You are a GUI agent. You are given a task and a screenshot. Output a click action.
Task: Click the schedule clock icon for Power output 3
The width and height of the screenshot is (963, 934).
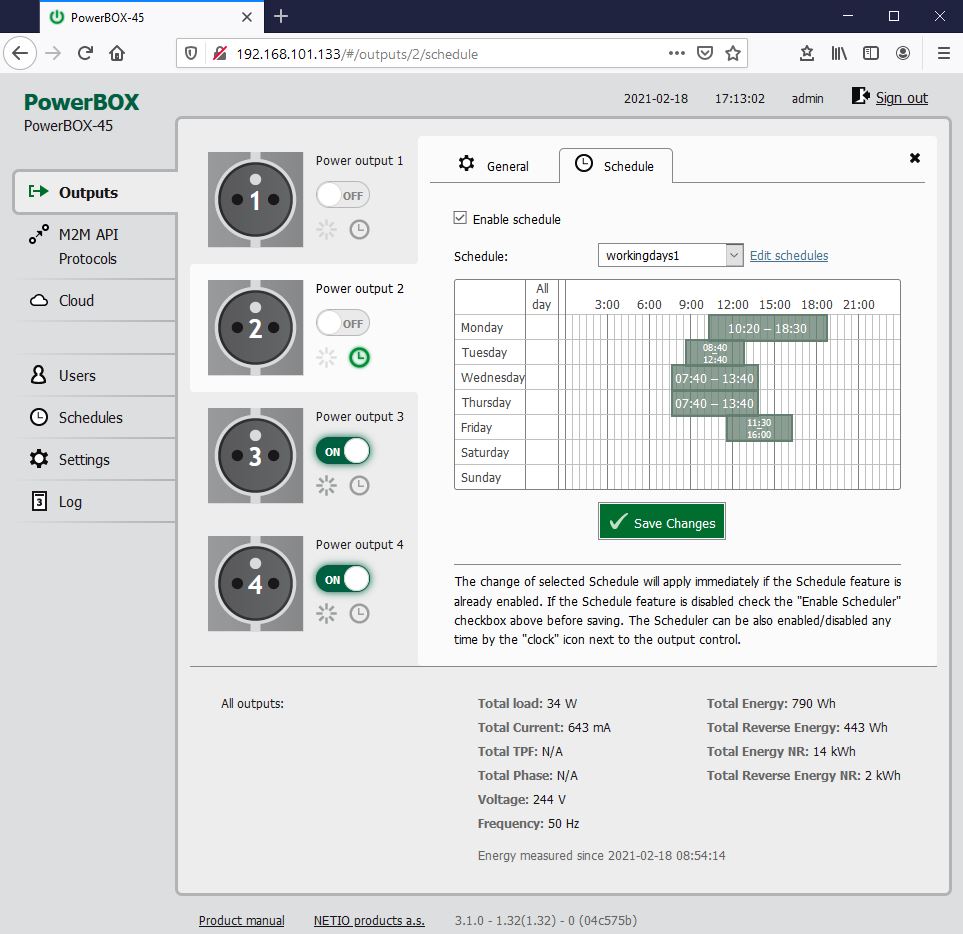point(359,486)
